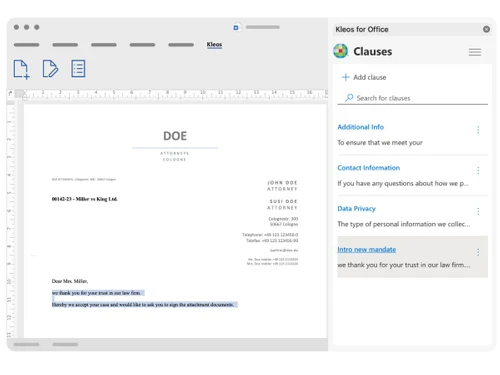Viewport: 500px width, 375px height.
Task: Click the magnifier search icon
Action: point(349,98)
